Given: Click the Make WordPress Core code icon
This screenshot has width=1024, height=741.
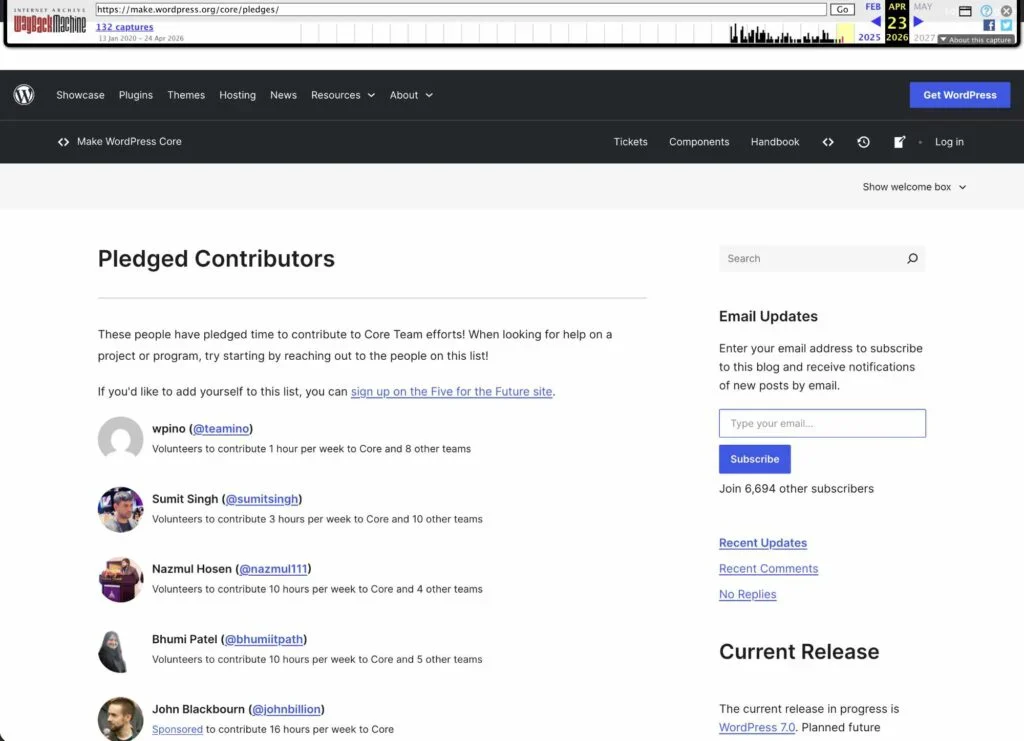Looking at the screenshot, I should click(63, 142).
